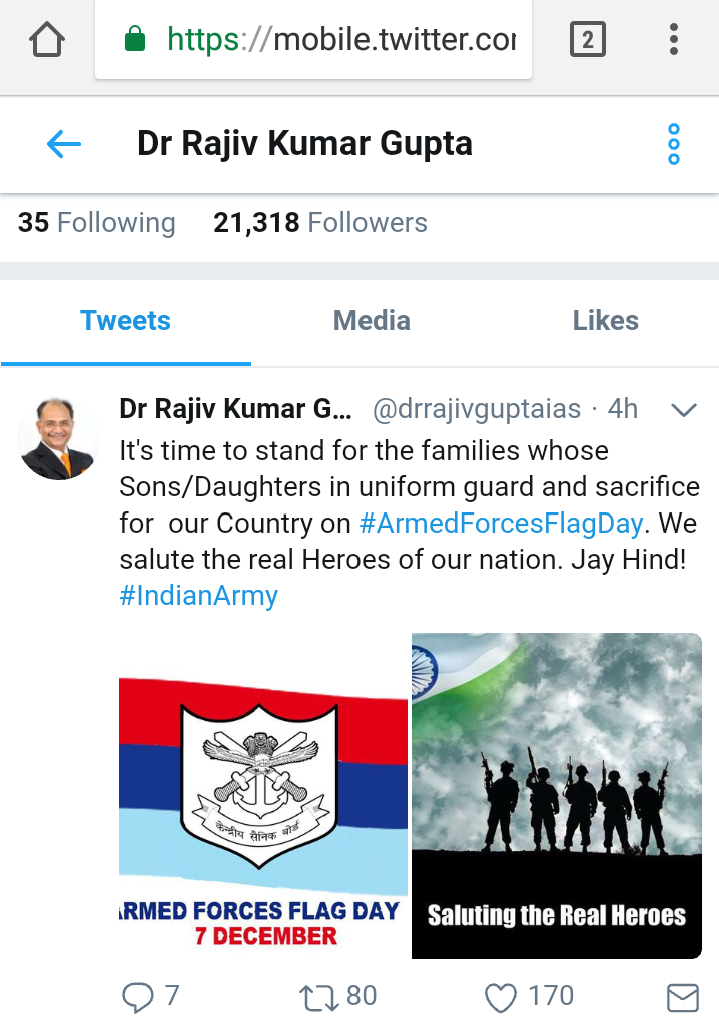Like the tweet using the heart icon

[x=501, y=998]
